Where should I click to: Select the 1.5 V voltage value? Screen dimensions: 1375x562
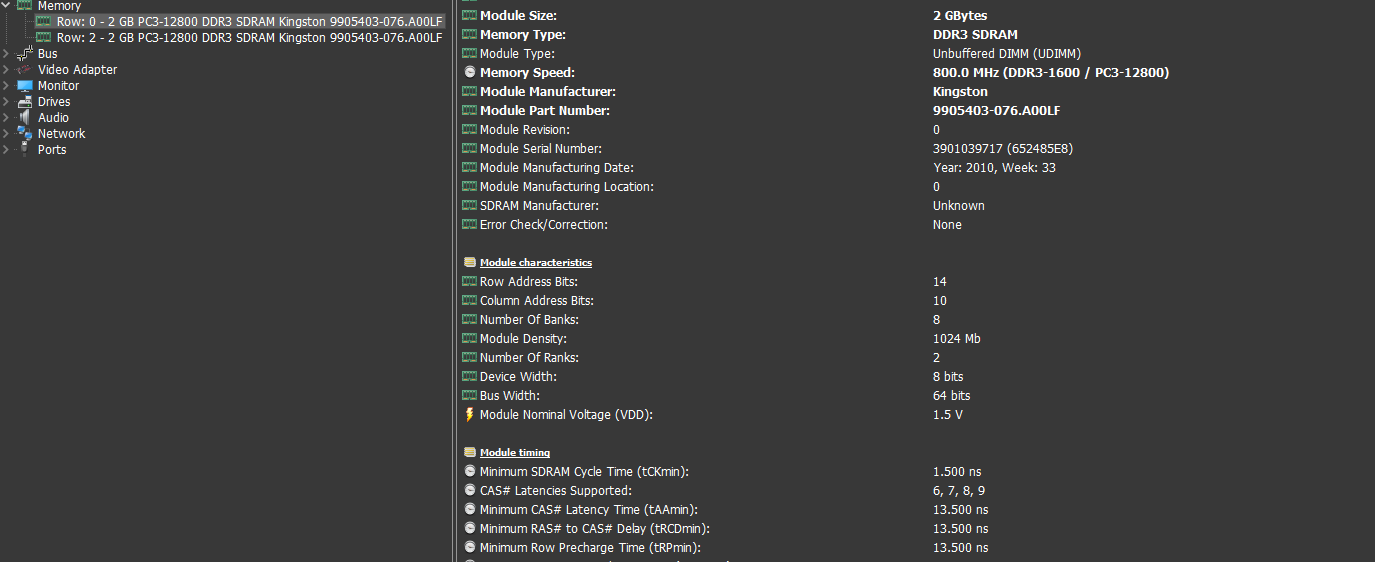point(948,415)
